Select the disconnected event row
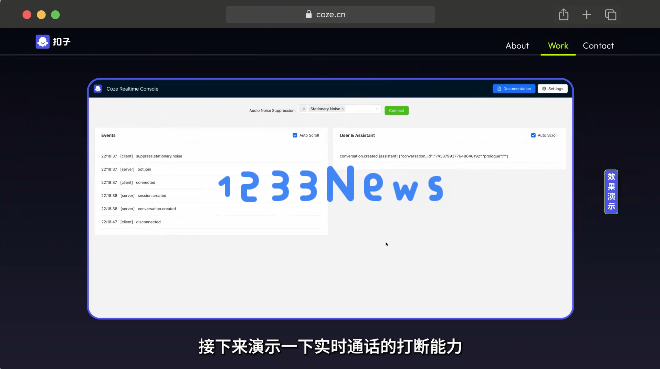660x369 pixels. point(211,222)
